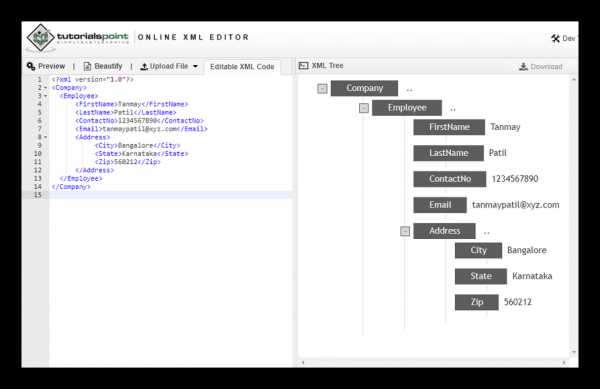
Task: Click the XML Tree panel icon
Action: (303, 65)
